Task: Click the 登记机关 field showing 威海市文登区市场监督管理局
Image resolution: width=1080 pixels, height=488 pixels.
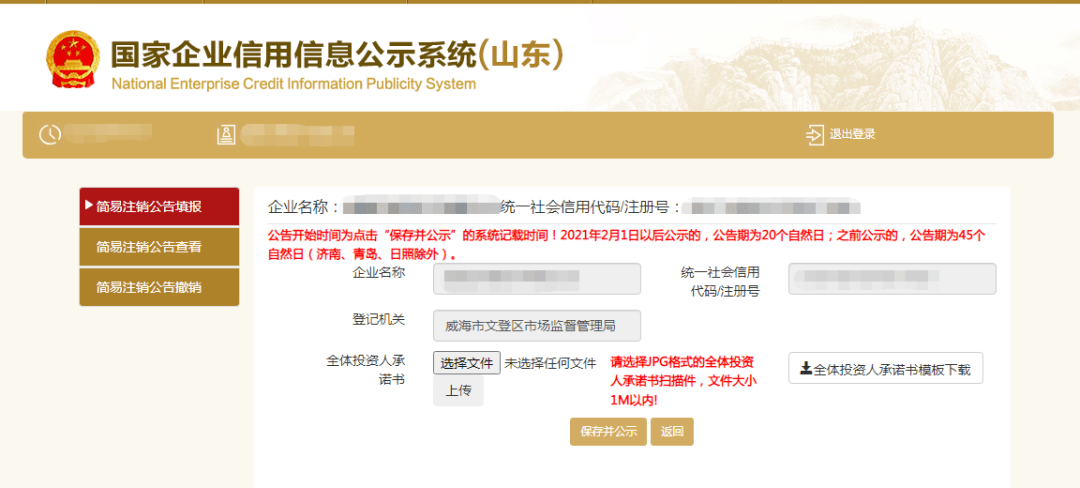Action: click(x=537, y=326)
